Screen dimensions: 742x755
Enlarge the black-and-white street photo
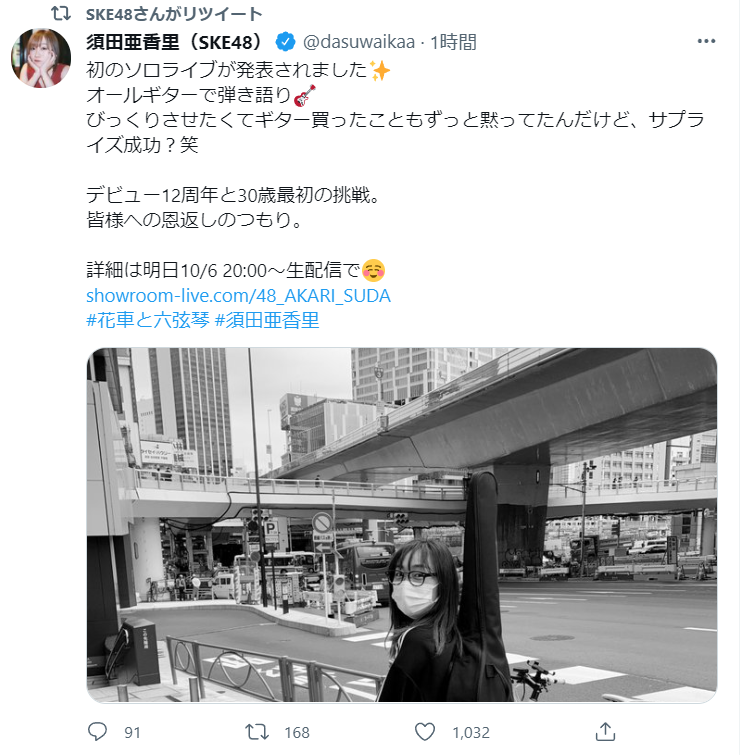[x=402, y=525]
